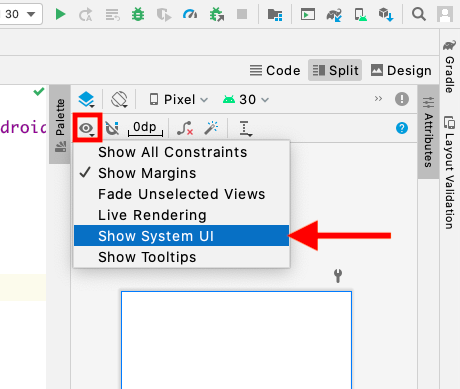Toggle the checked Show Margins option
The height and width of the screenshot is (389, 460).
point(181,173)
